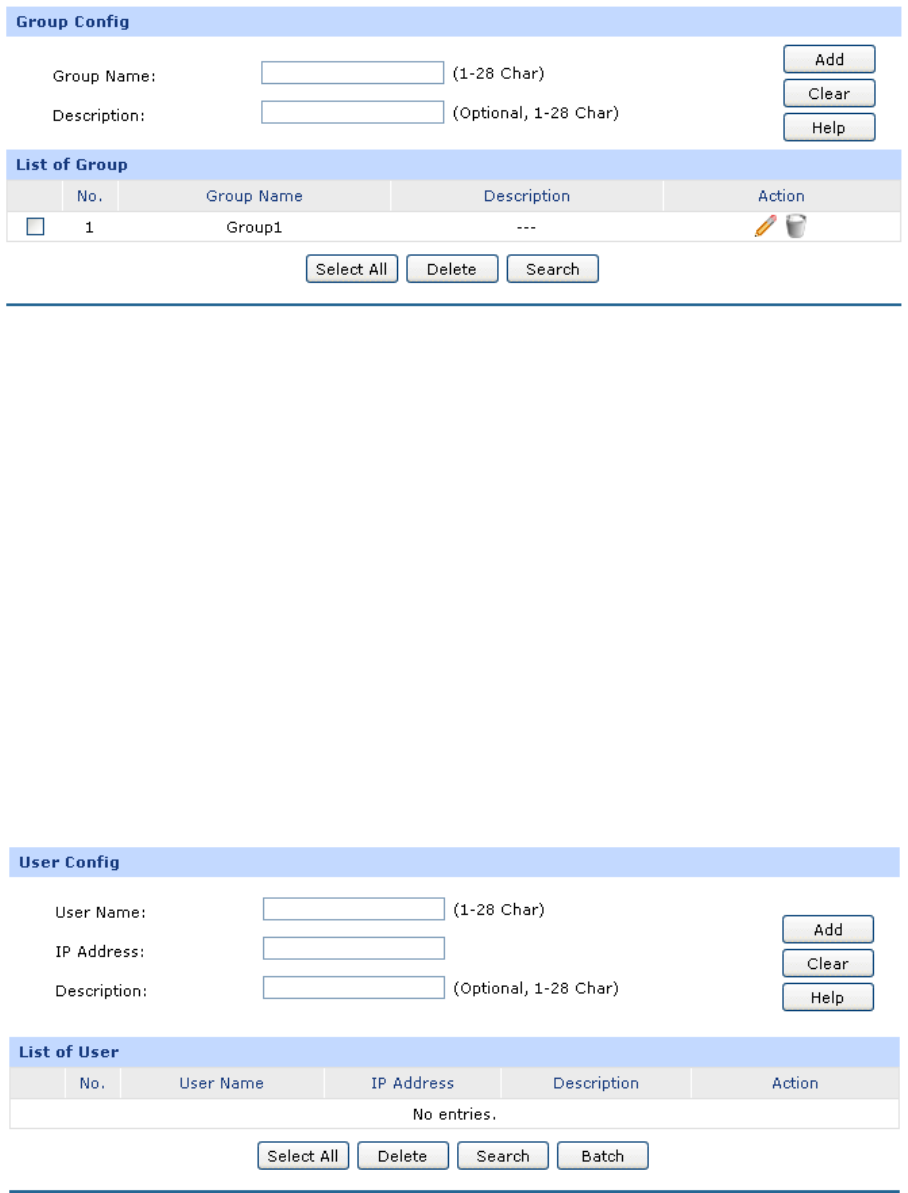Edit Group1 with the pencil icon

766,226
